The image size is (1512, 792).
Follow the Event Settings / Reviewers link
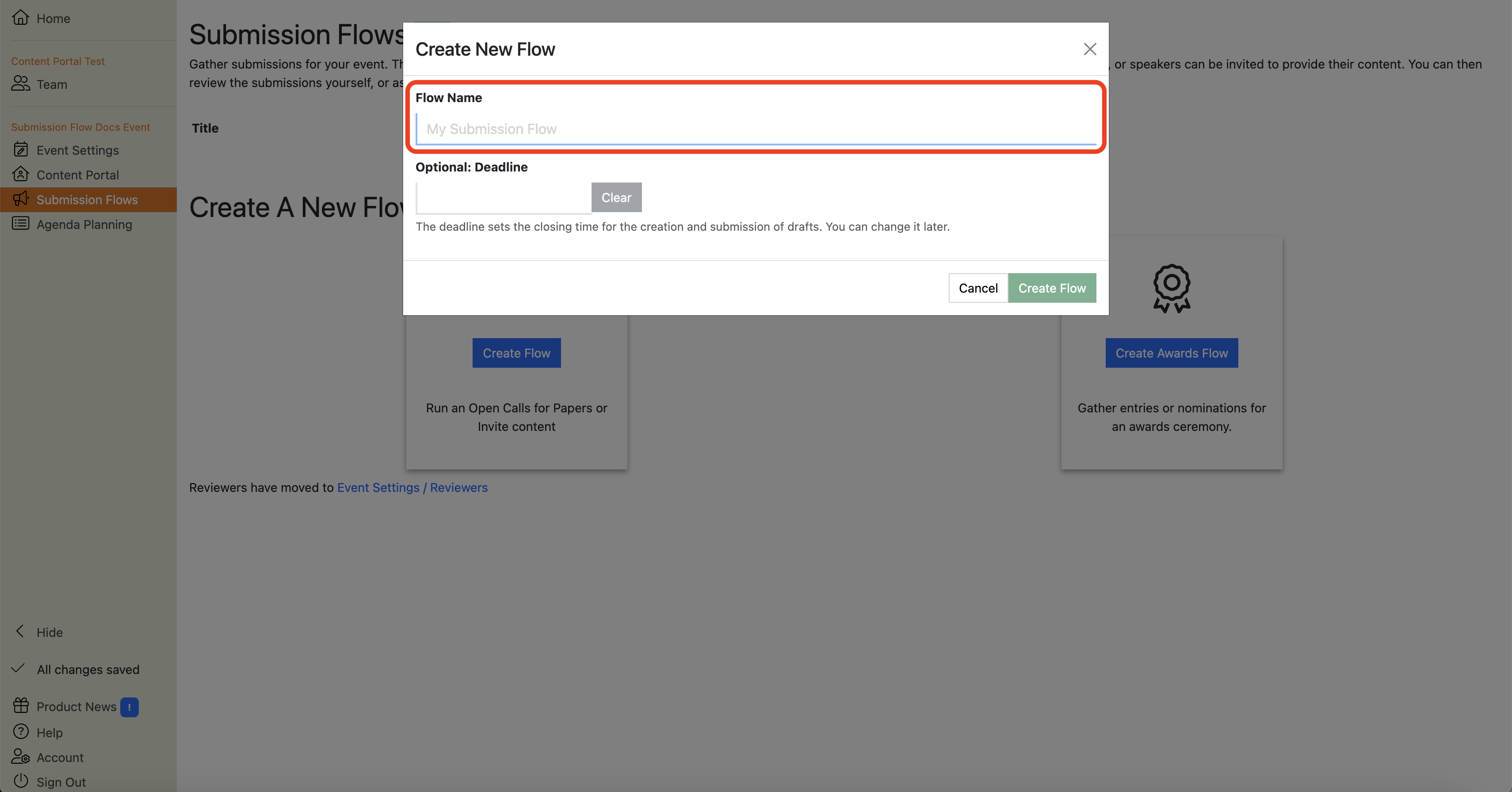[412, 487]
